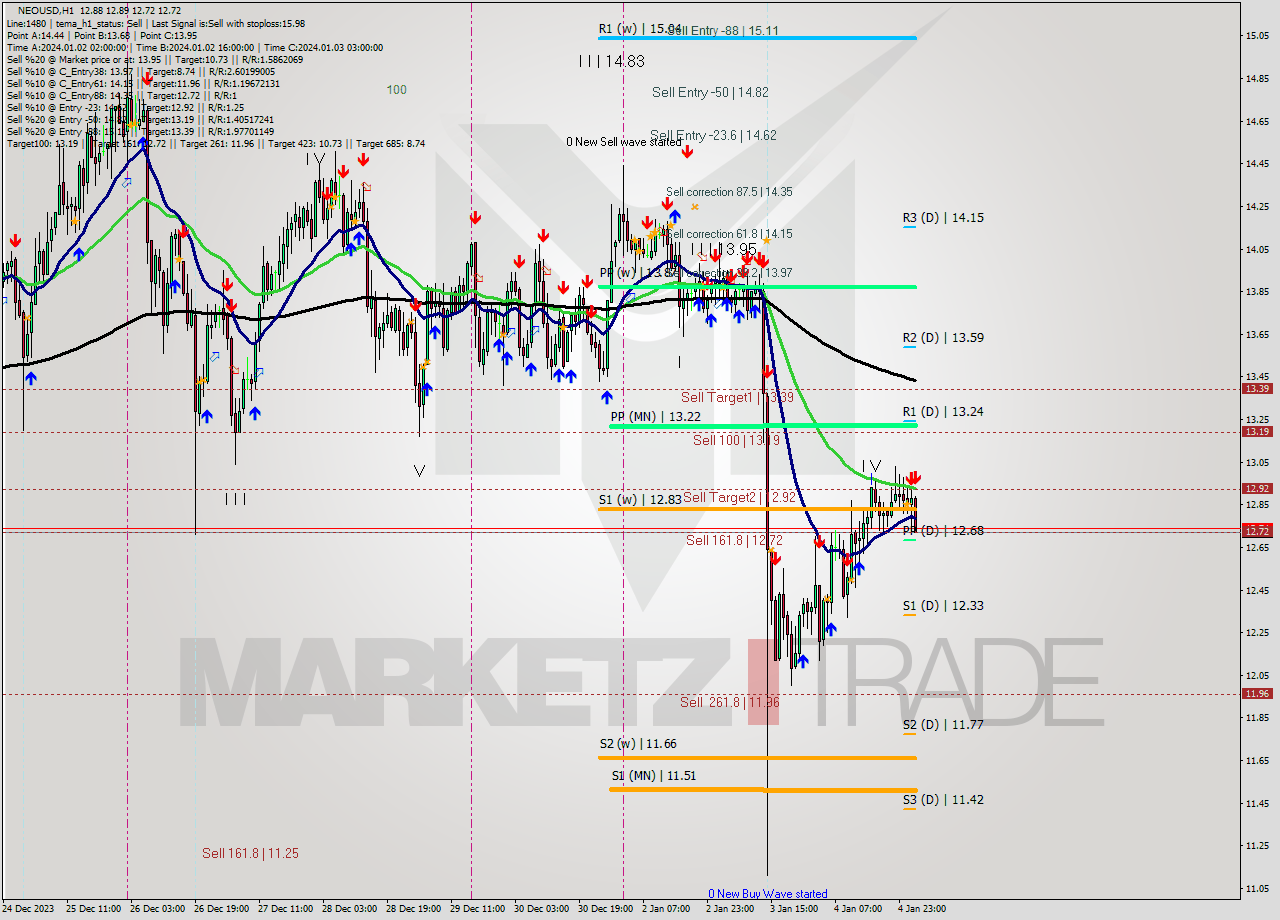1280x920 pixels.
Task: Select the red 11.96 price axis tag
Action: (1257, 693)
